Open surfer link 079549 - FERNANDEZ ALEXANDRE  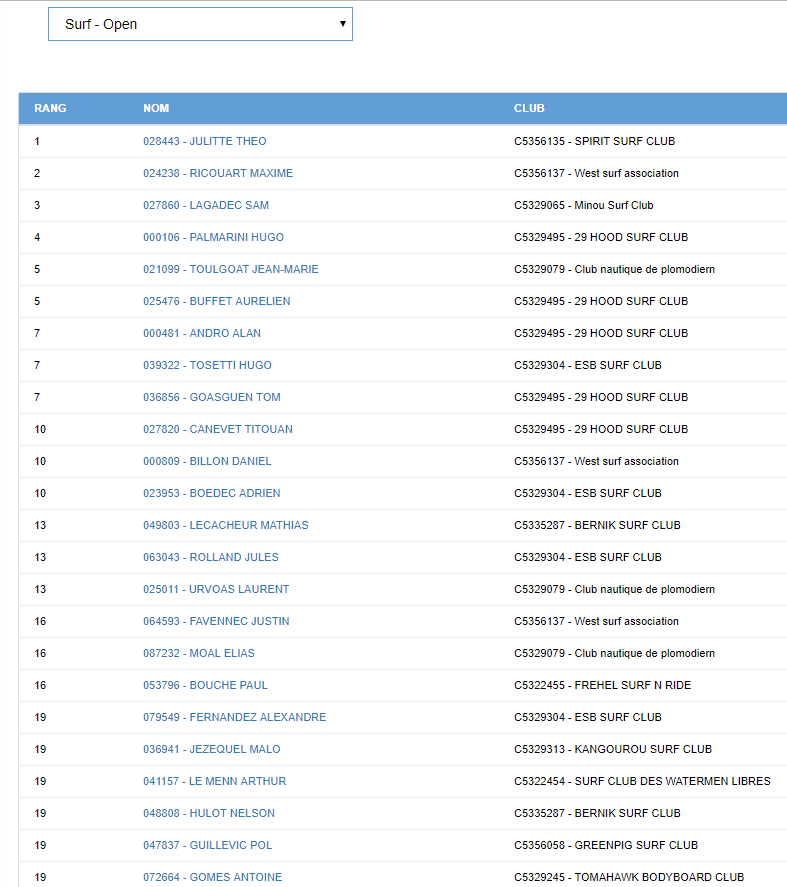click(235, 717)
